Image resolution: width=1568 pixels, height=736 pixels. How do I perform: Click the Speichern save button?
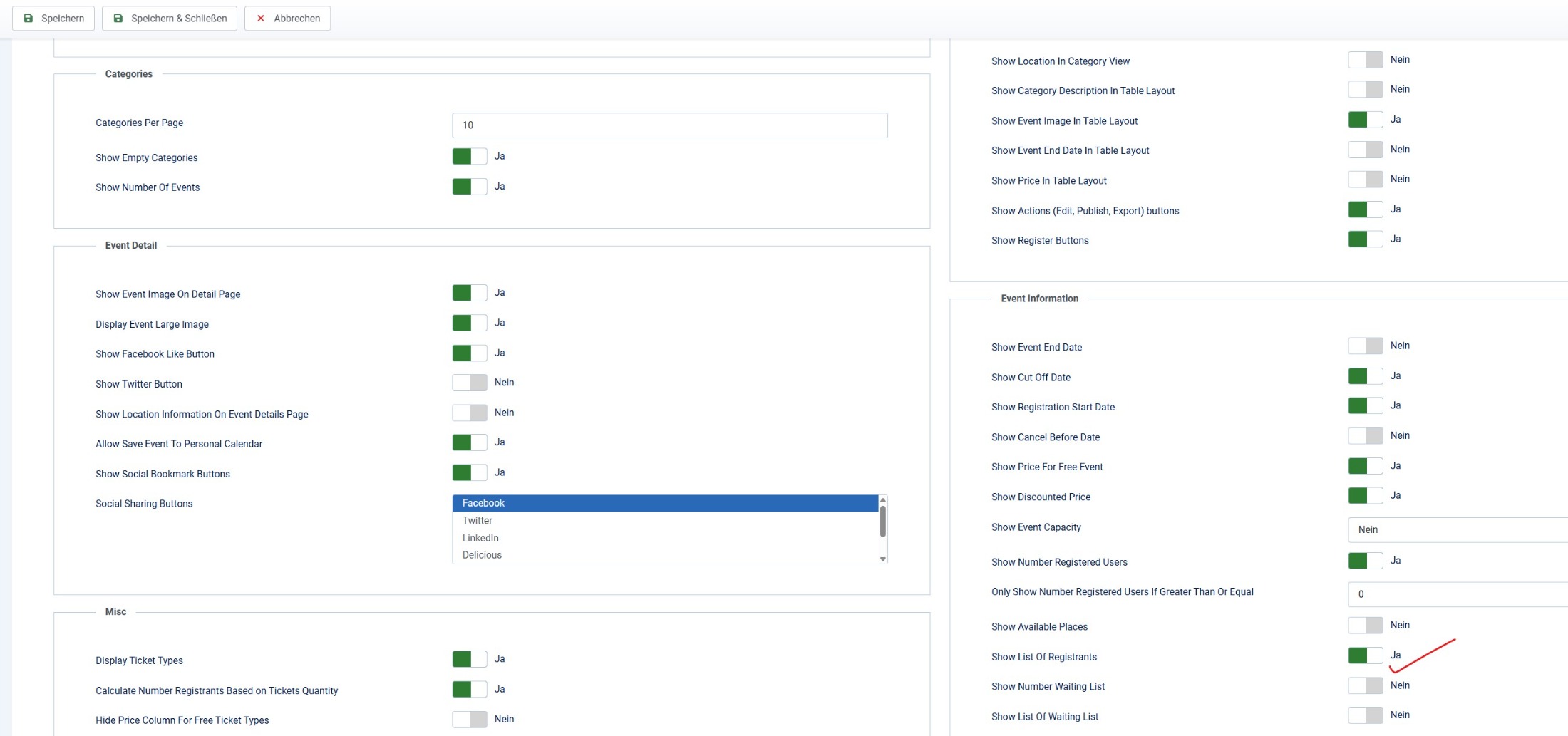53,18
